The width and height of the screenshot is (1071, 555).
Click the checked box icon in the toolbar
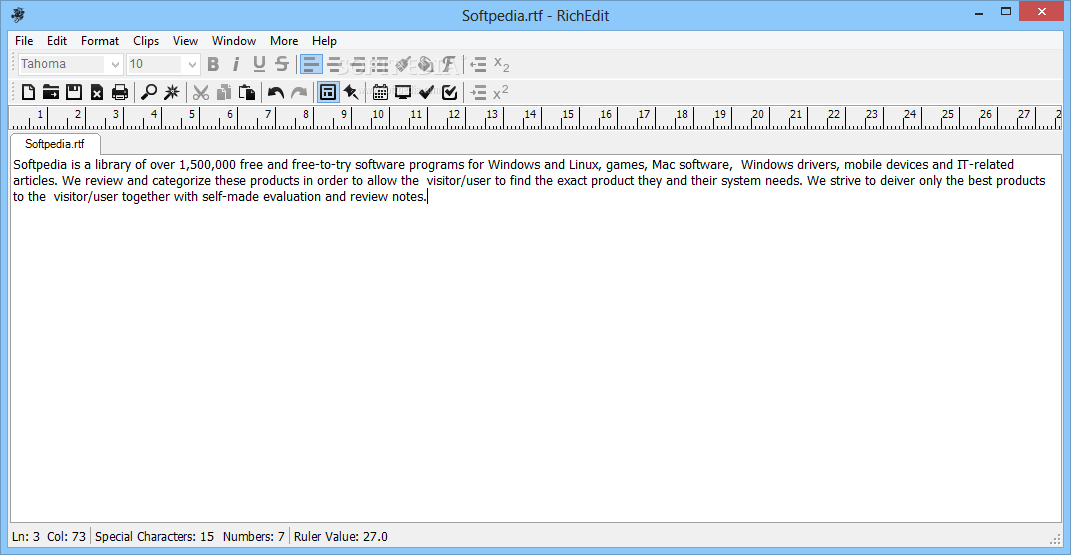click(x=449, y=92)
